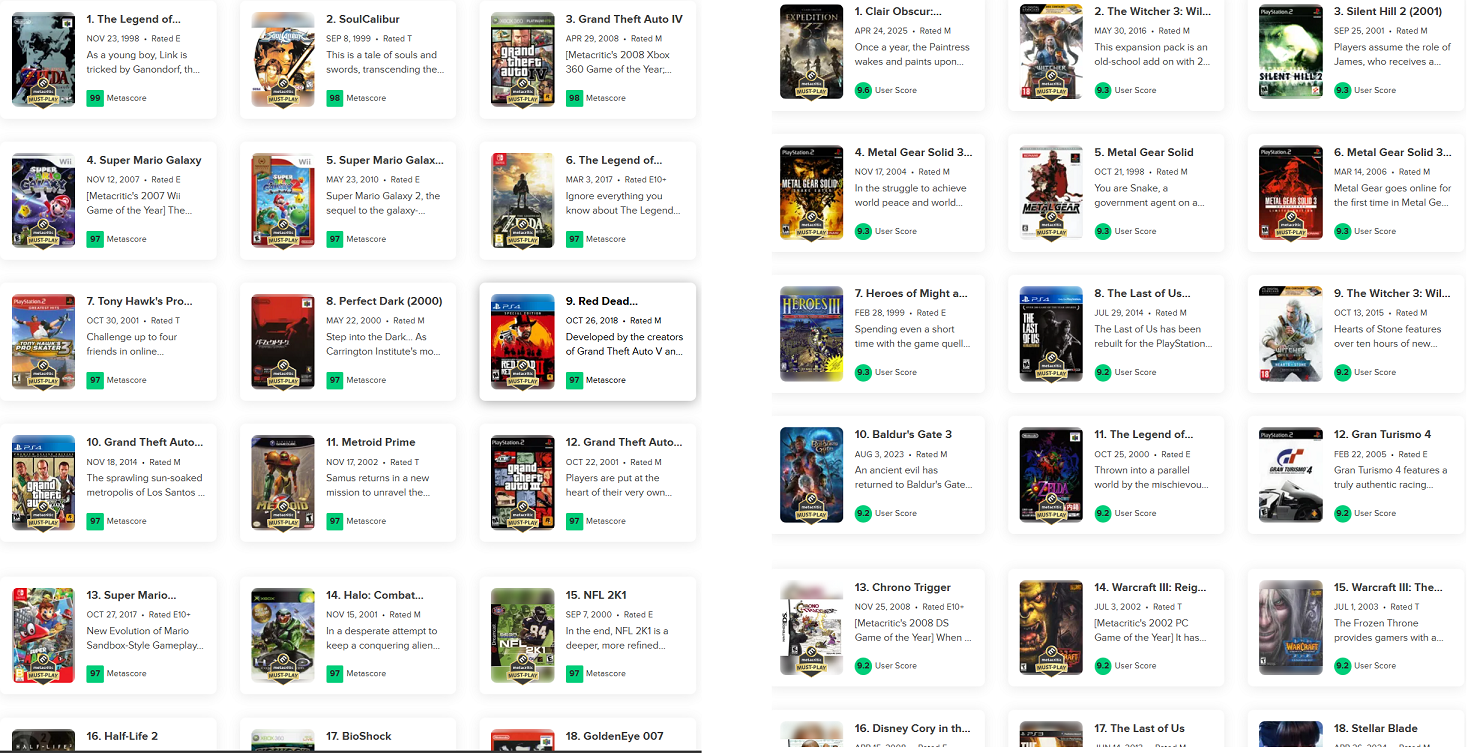This screenshot has width=1480, height=753.
Task: Open the "13. Super Mario..." title link
Action: pyautogui.click(x=131, y=595)
